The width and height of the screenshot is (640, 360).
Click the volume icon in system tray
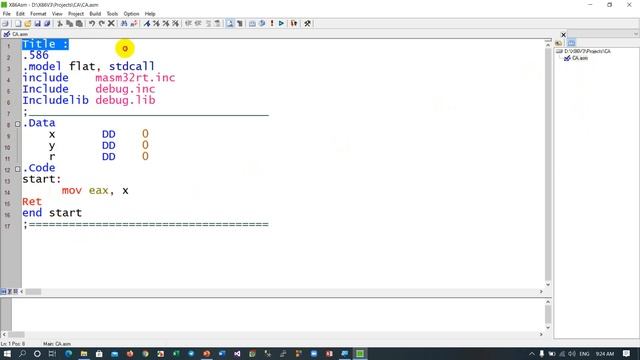click(x=571, y=354)
